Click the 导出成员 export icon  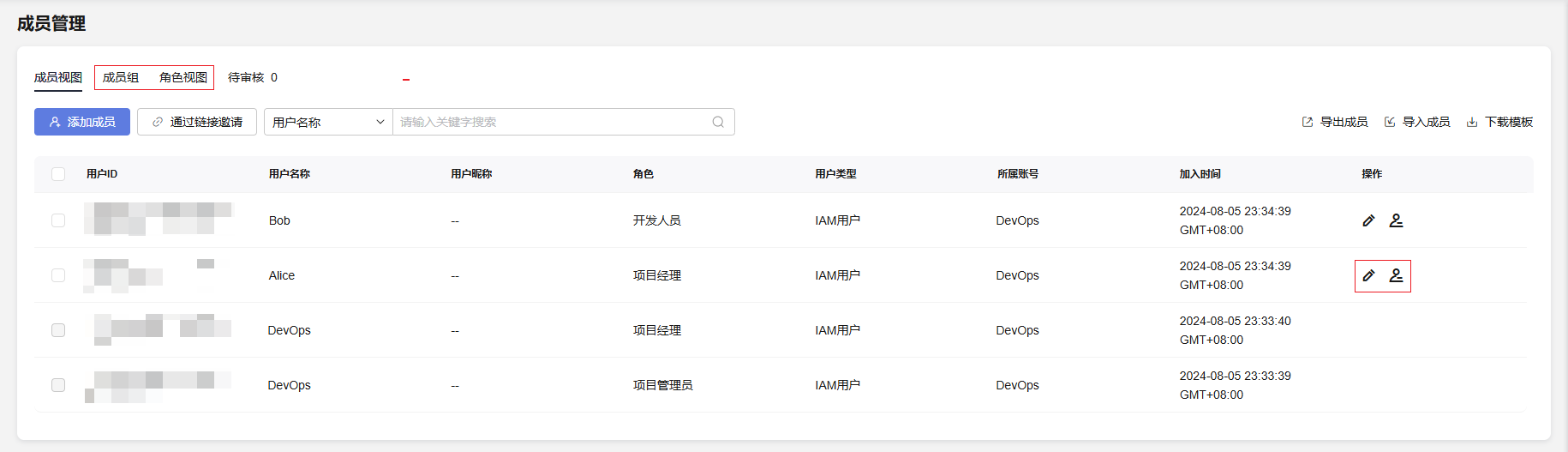pos(1308,122)
